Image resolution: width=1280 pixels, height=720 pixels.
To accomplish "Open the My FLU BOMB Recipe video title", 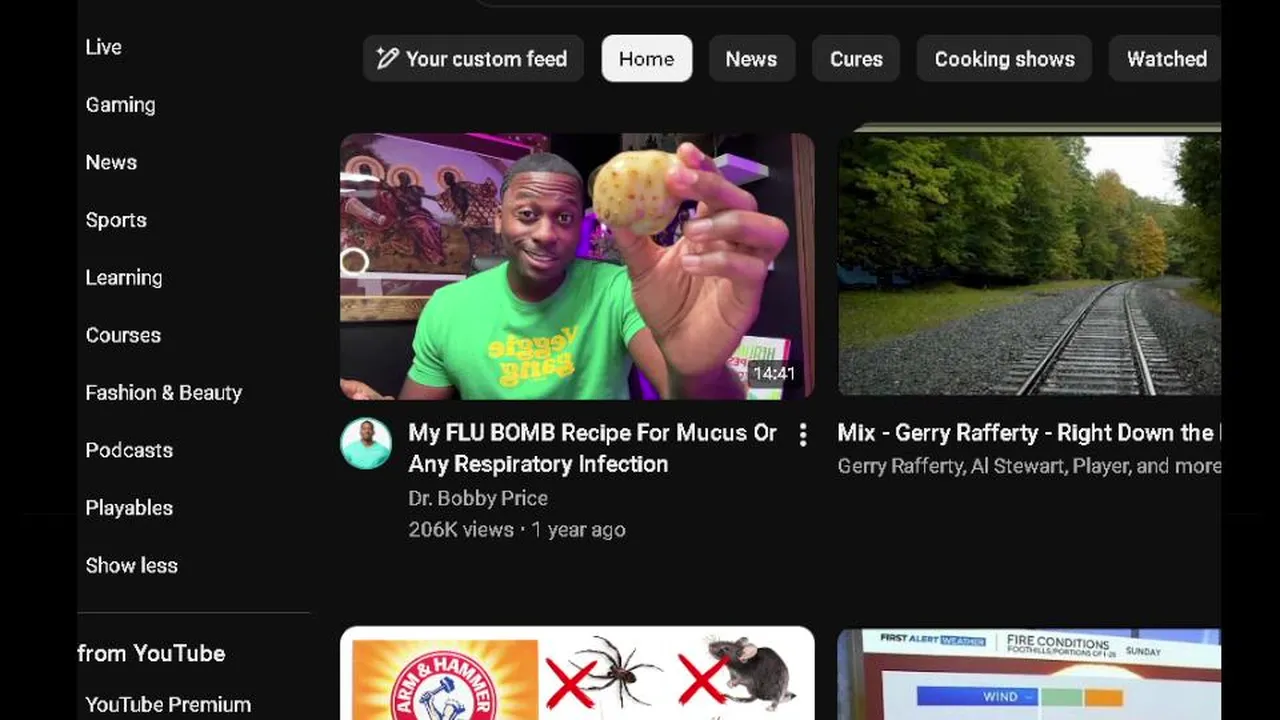I will 592,448.
